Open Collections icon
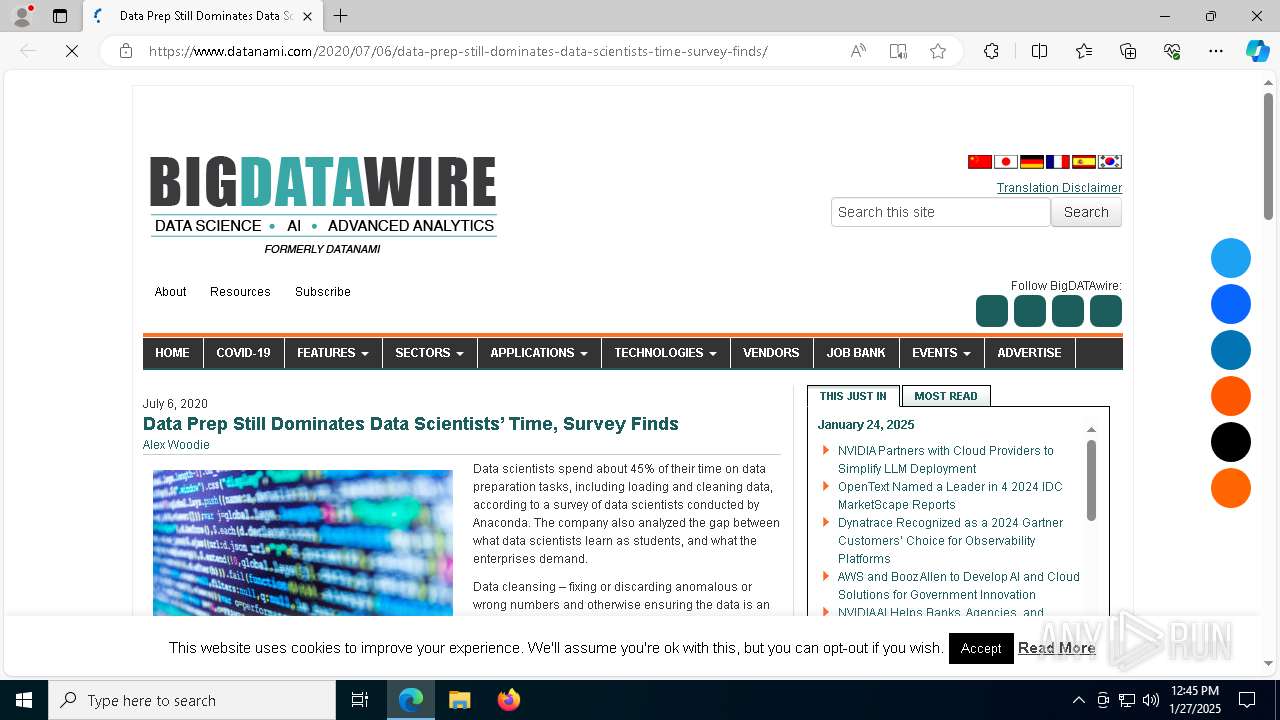This screenshot has width=1280, height=720. tap(1128, 51)
